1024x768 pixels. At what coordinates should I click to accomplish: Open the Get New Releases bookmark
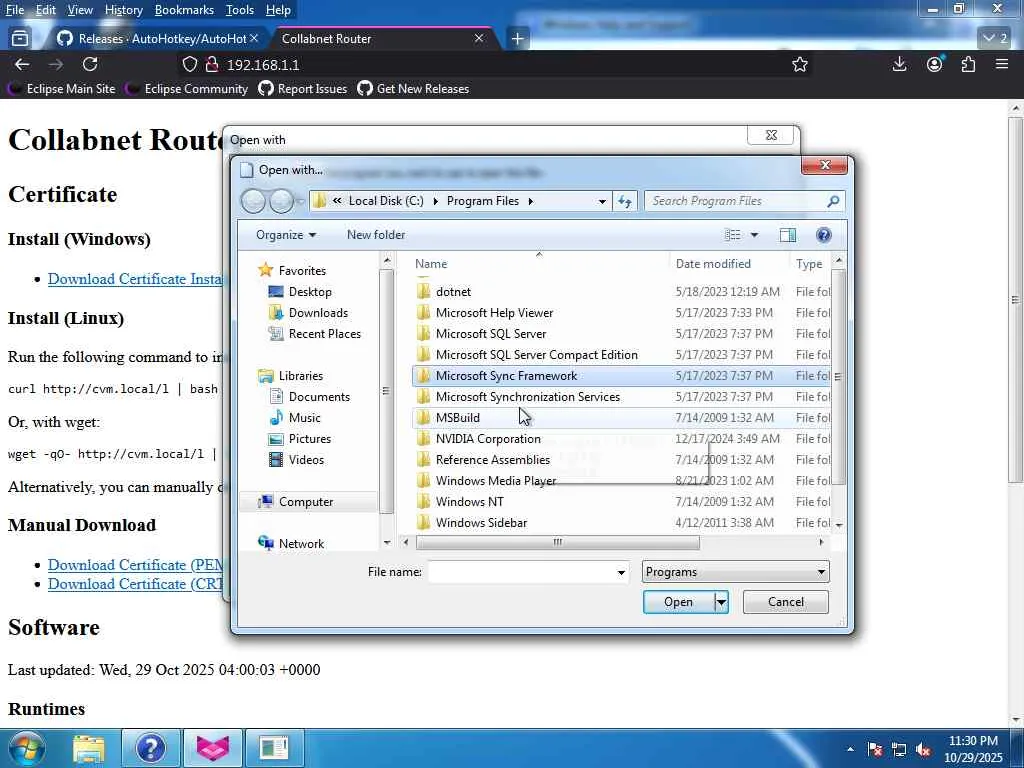point(414,89)
